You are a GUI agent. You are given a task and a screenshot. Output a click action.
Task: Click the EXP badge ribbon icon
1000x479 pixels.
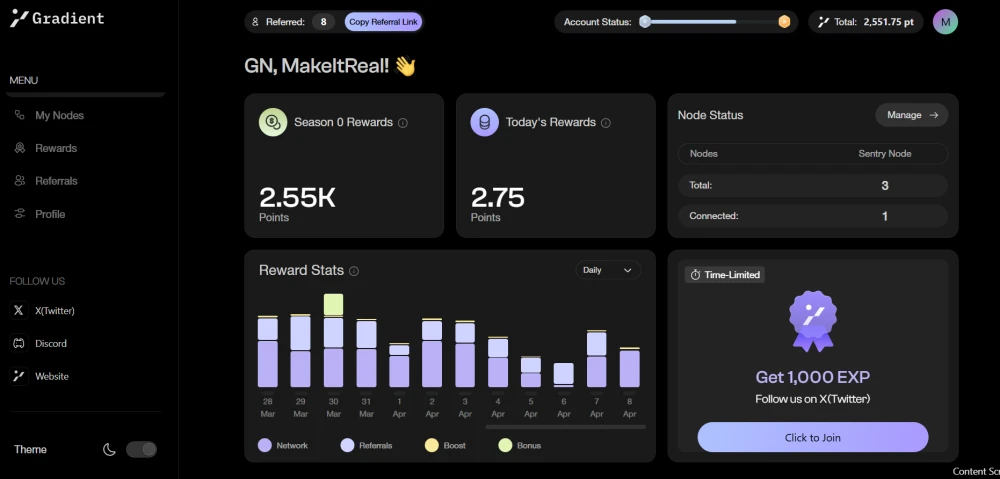click(x=812, y=321)
